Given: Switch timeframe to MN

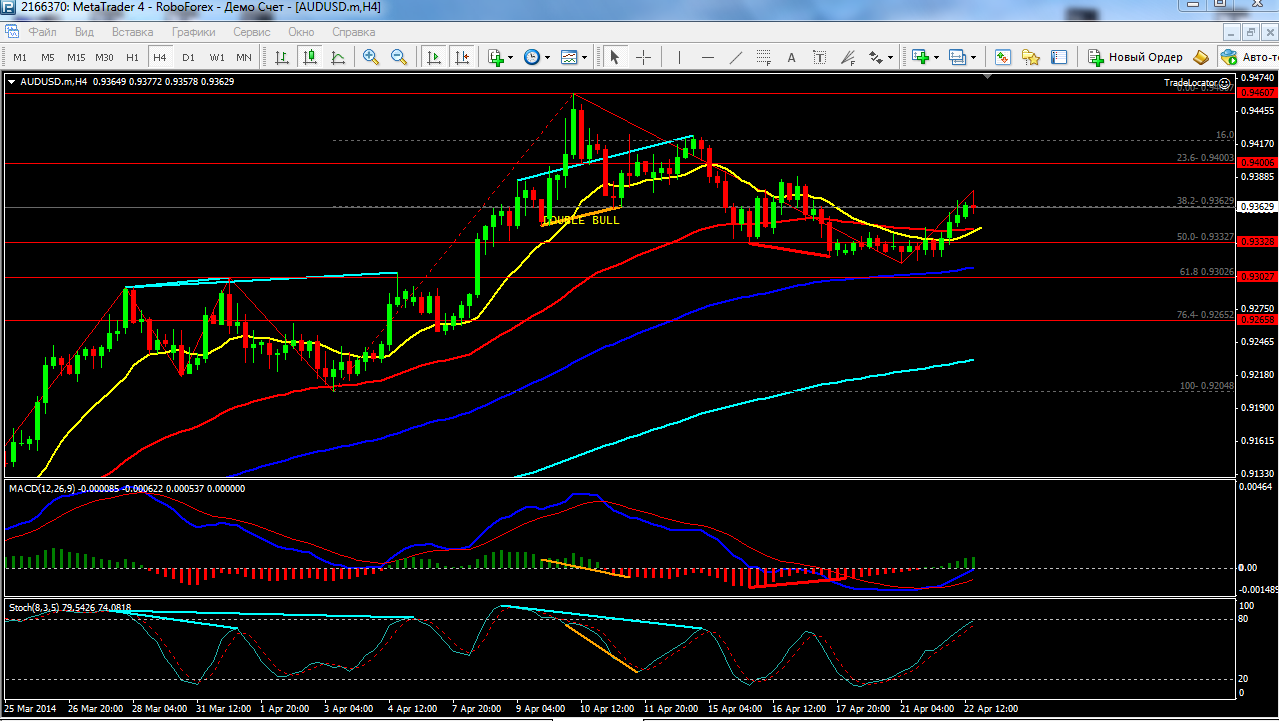Looking at the screenshot, I should point(244,57).
